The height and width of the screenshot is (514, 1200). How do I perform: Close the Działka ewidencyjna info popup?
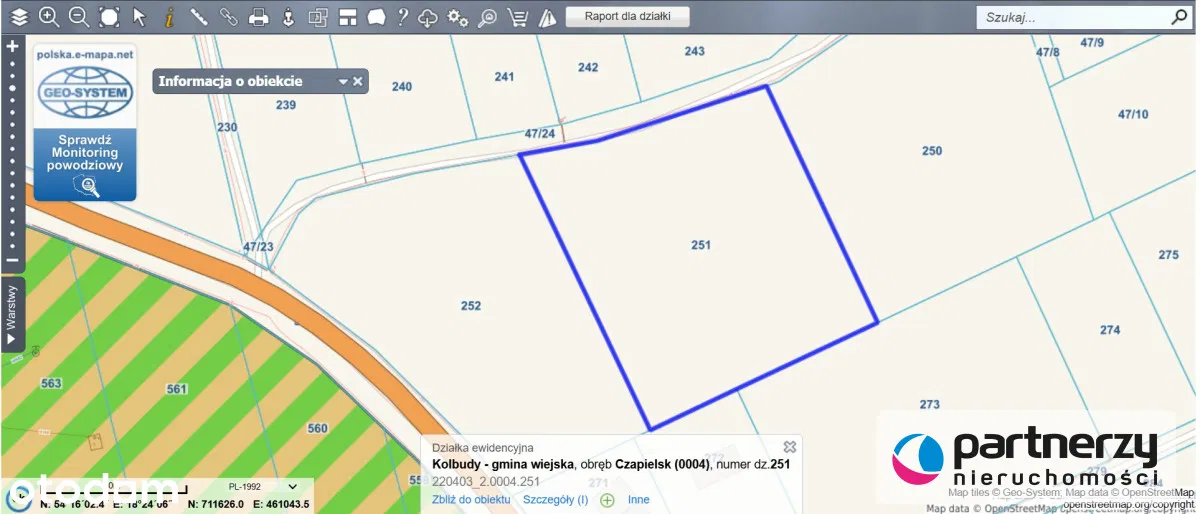pyautogui.click(x=789, y=447)
